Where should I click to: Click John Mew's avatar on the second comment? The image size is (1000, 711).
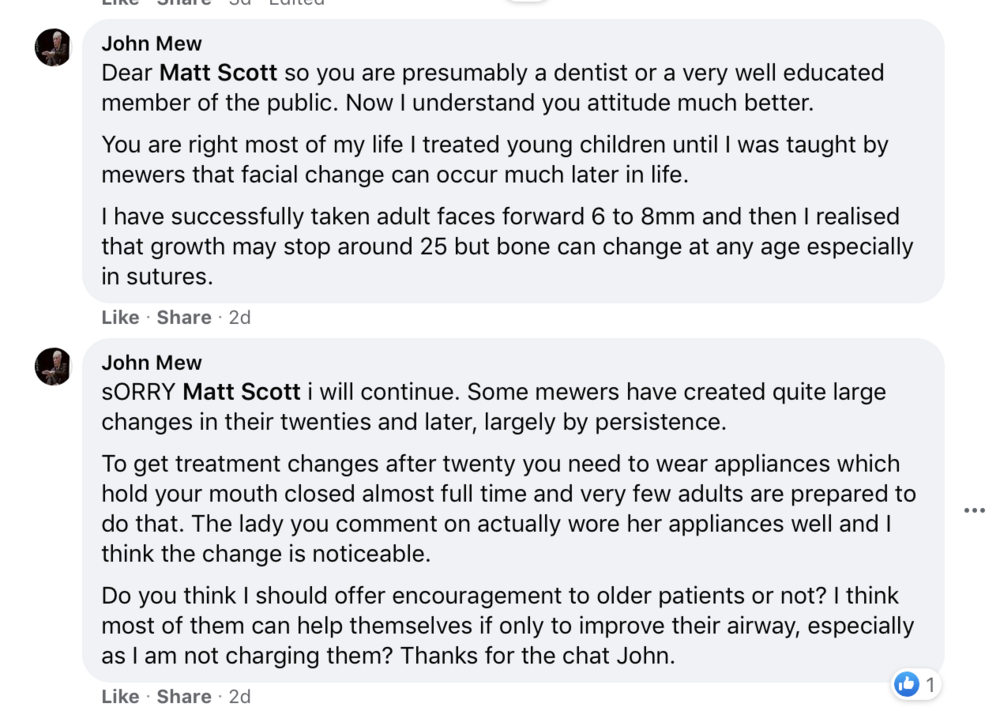[53, 366]
